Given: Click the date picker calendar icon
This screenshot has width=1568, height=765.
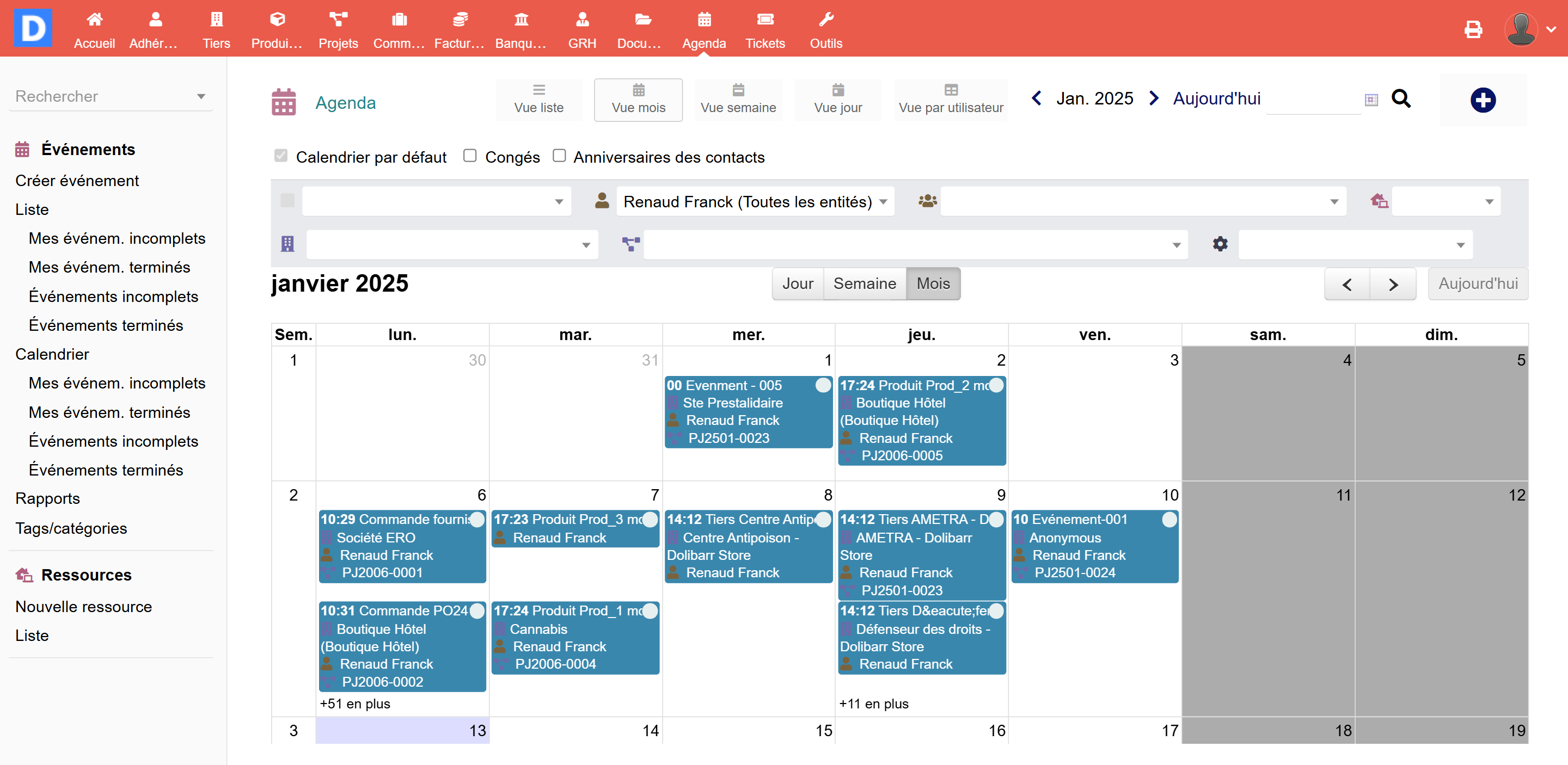Looking at the screenshot, I should (1371, 100).
